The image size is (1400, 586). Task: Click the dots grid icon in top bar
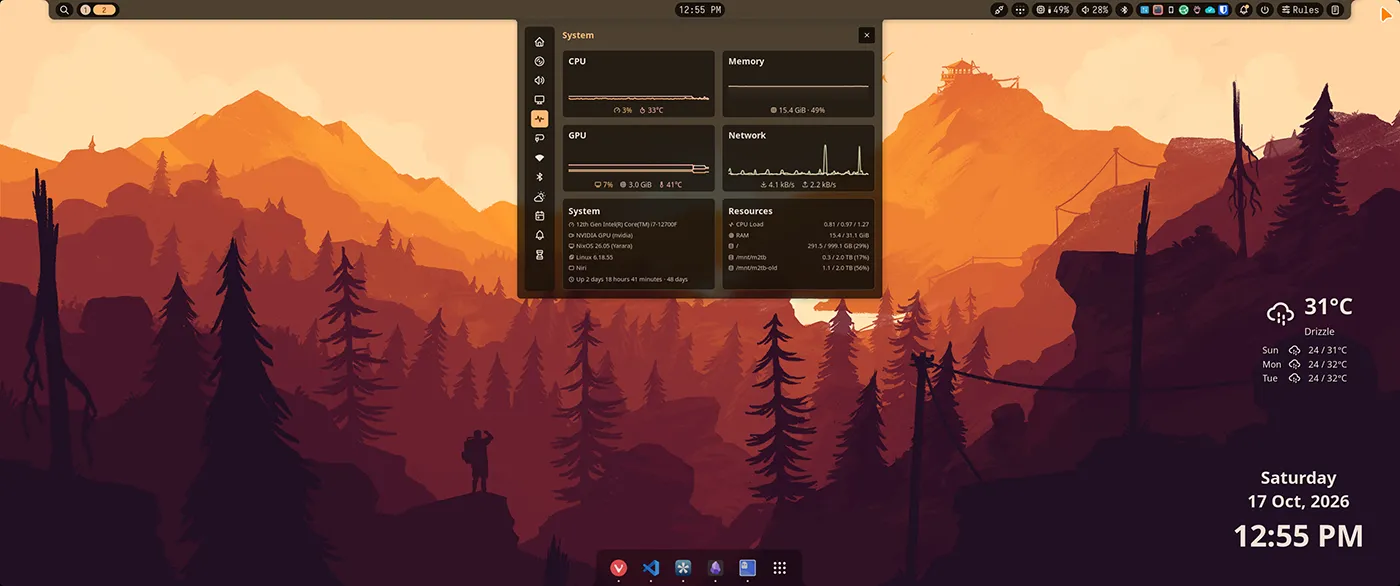(x=1020, y=10)
